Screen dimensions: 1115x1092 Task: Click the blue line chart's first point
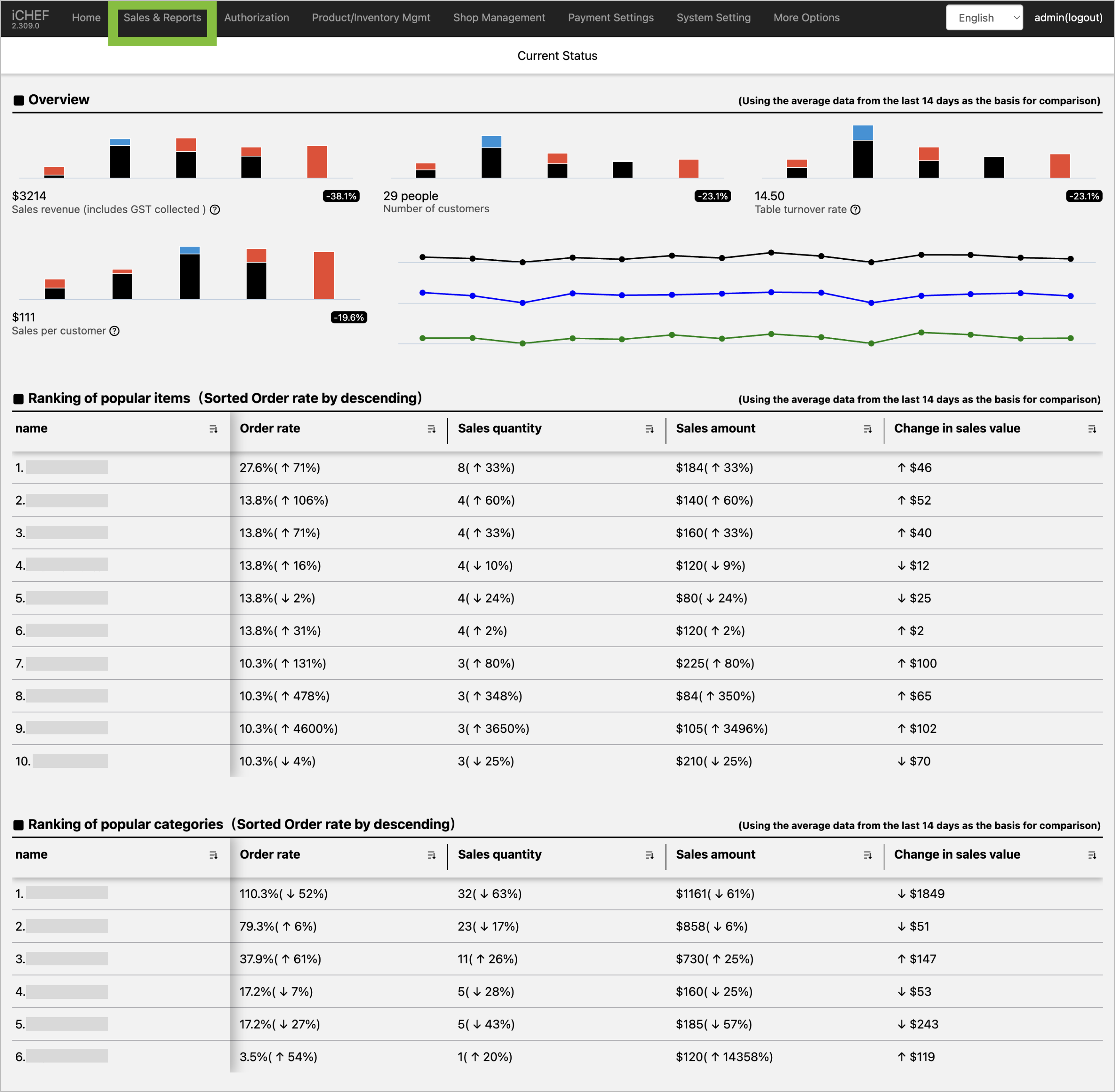tap(423, 292)
